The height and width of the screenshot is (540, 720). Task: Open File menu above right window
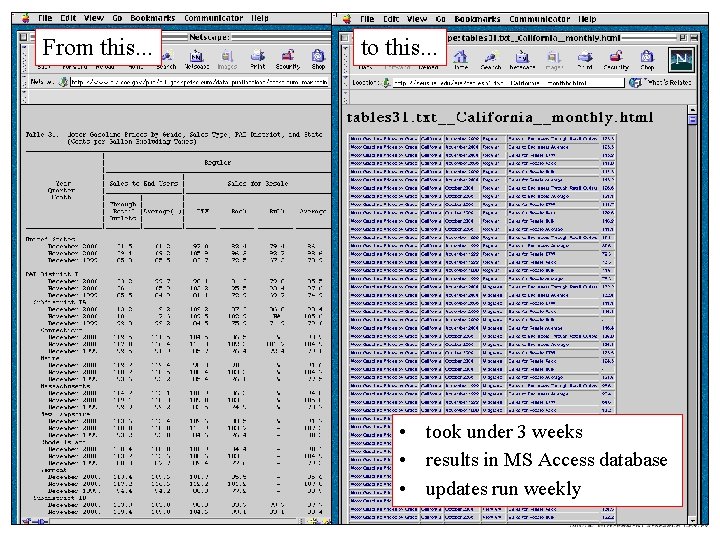tap(367, 19)
